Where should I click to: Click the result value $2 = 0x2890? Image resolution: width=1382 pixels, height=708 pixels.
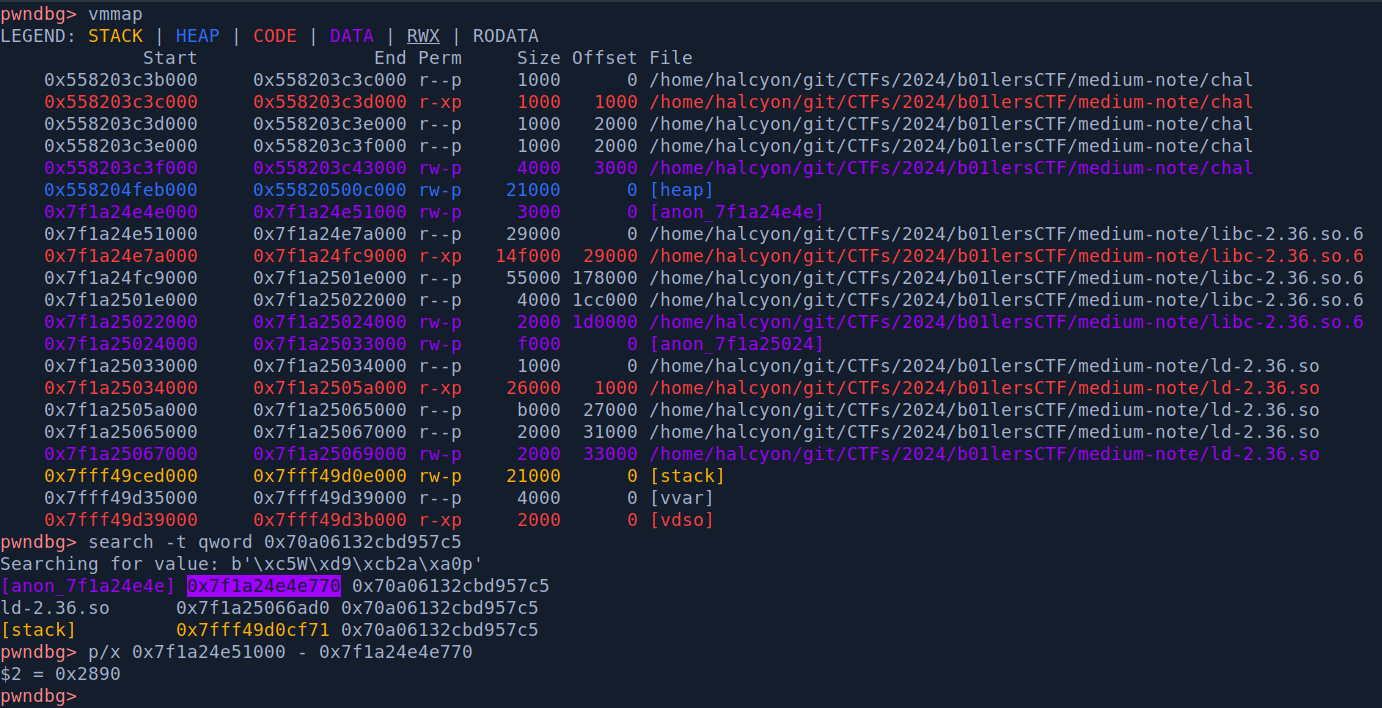tap(60, 674)
